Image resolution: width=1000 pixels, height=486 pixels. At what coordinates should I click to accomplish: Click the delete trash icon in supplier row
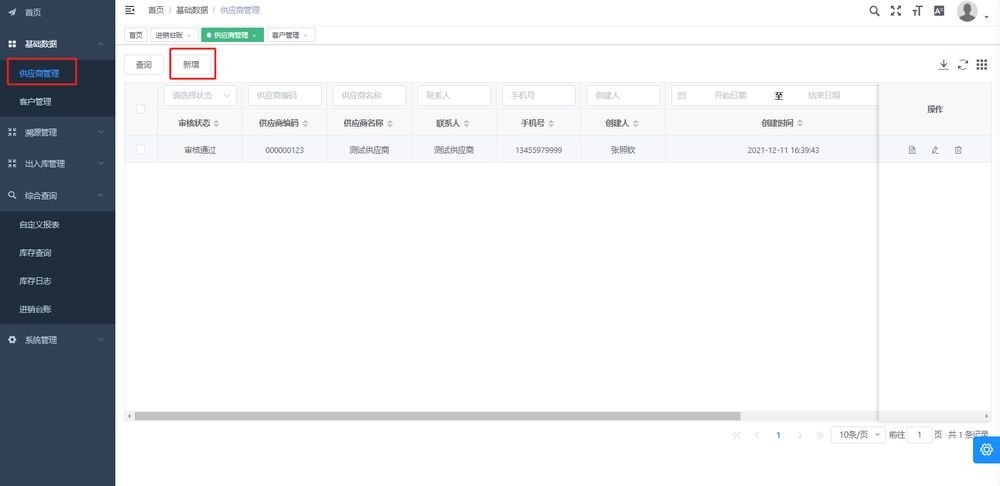click(958, 150)
